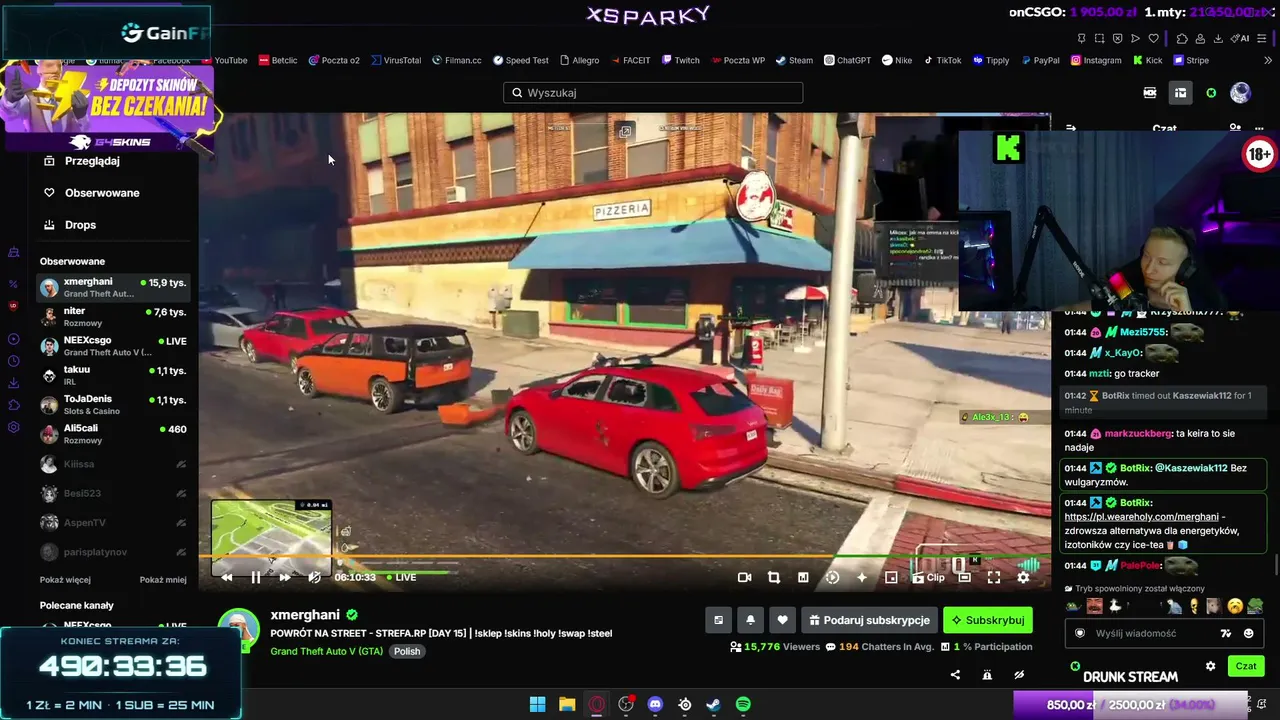This screenshot has height=720, width=1280.
Task: Click the crop icon in player controls
Action: (x=773, y=577)
